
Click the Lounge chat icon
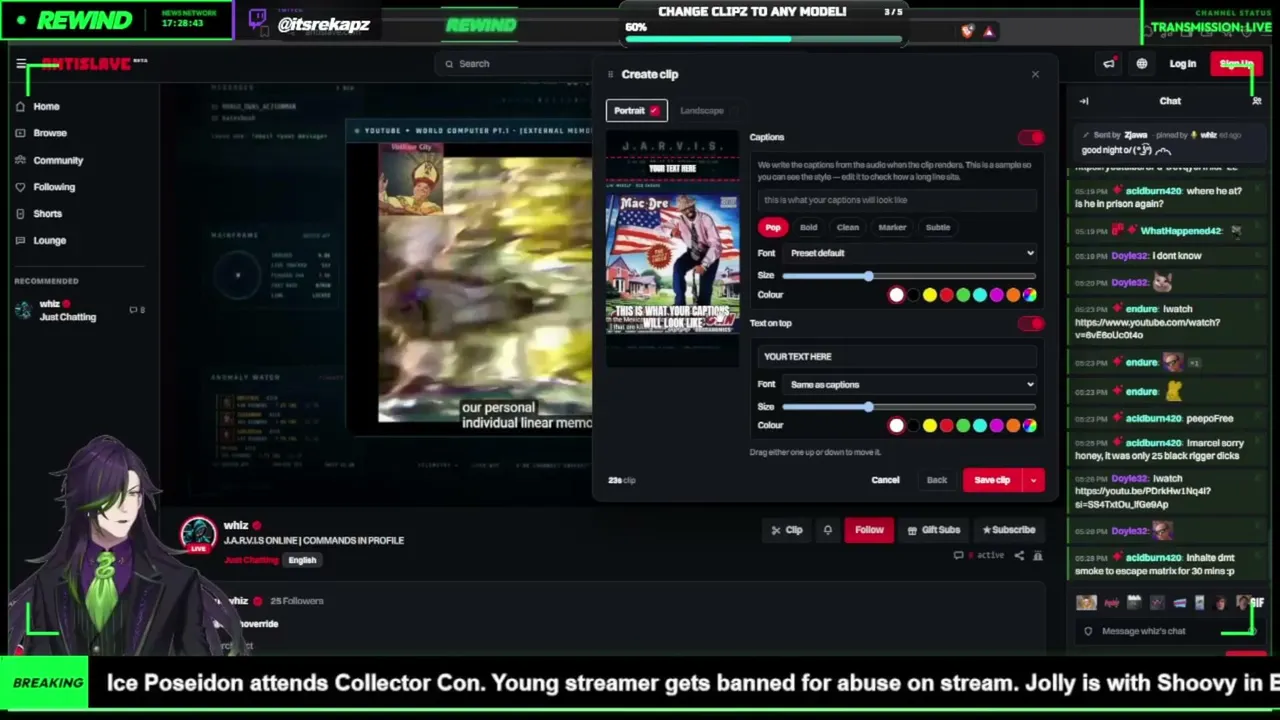click(20, 240)
